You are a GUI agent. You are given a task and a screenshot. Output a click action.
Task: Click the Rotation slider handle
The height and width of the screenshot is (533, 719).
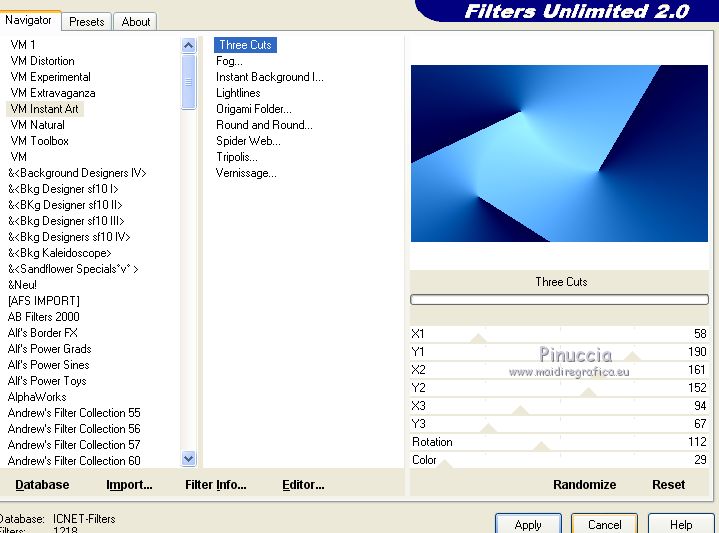coord(542,446)
